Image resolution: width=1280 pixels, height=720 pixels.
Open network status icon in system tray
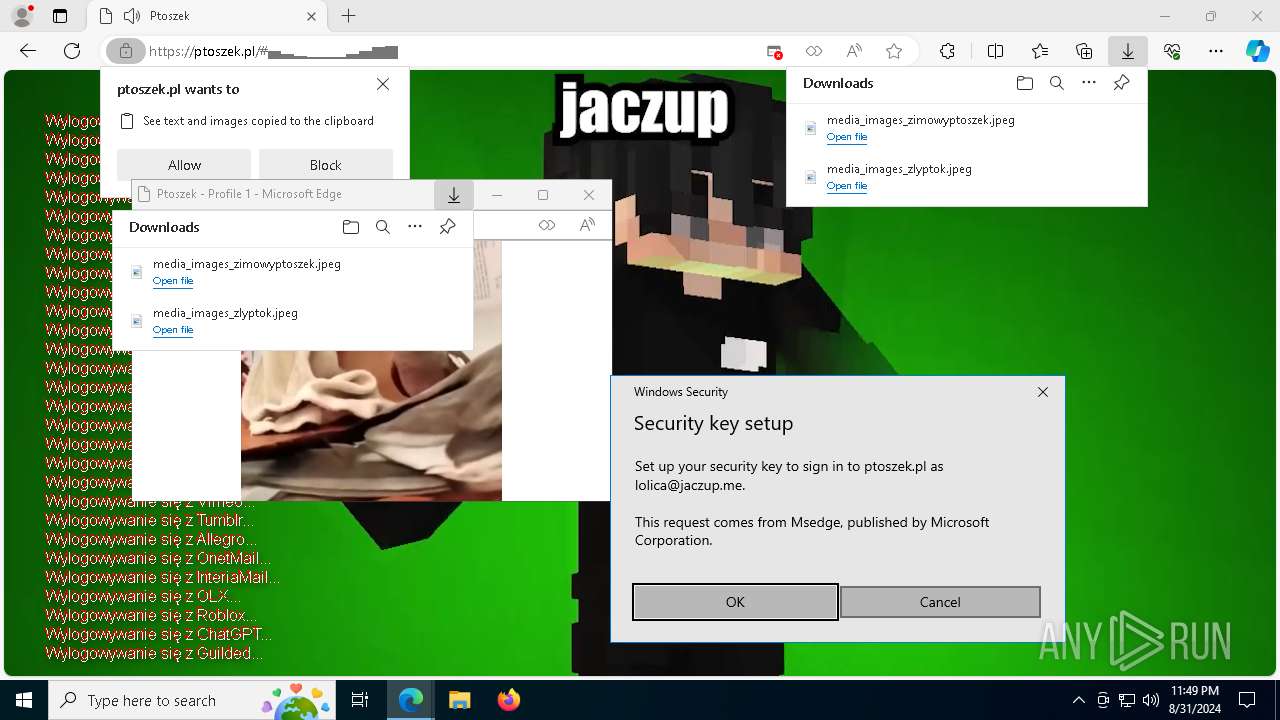(x=1127, y=700)
